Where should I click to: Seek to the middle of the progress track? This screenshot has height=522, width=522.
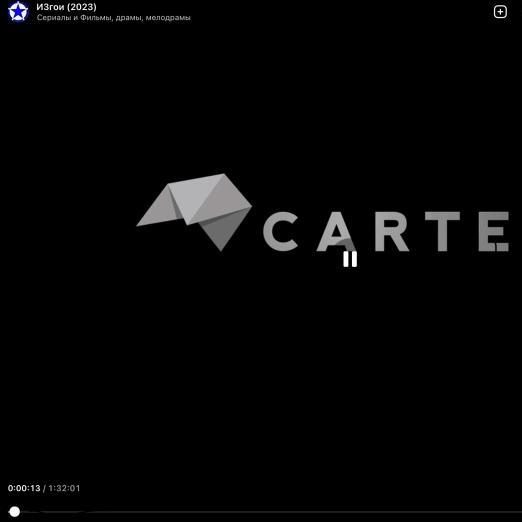265,512
